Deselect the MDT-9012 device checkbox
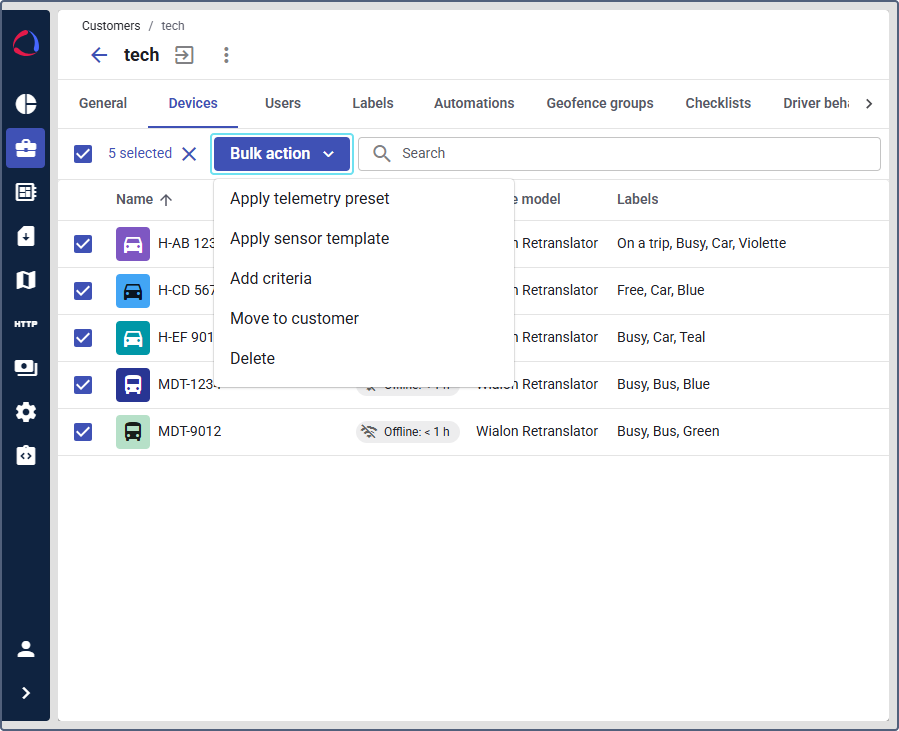This screenshot has height=731, width=899. (x=83, y=432)
